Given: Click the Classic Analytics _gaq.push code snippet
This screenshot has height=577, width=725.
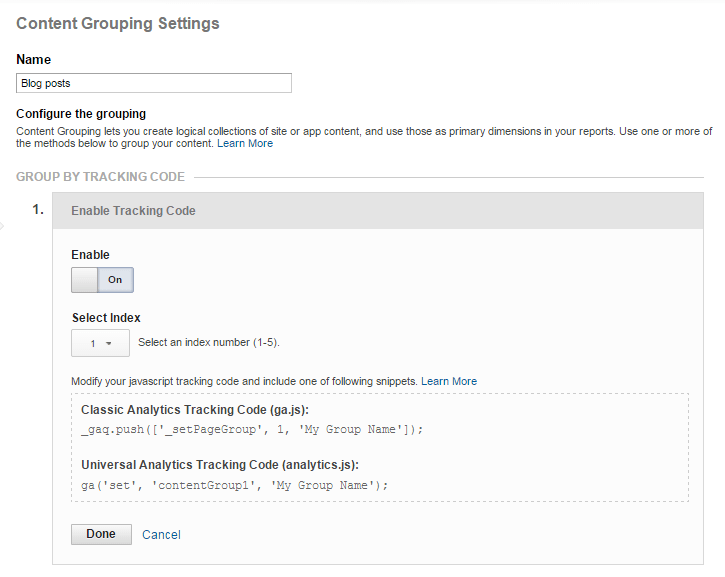Looking at the screenshot, I should (252, 430).
